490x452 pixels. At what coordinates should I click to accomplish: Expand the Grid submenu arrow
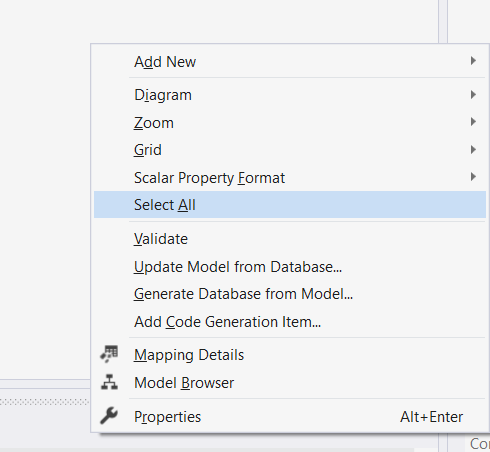coord(473,150)
